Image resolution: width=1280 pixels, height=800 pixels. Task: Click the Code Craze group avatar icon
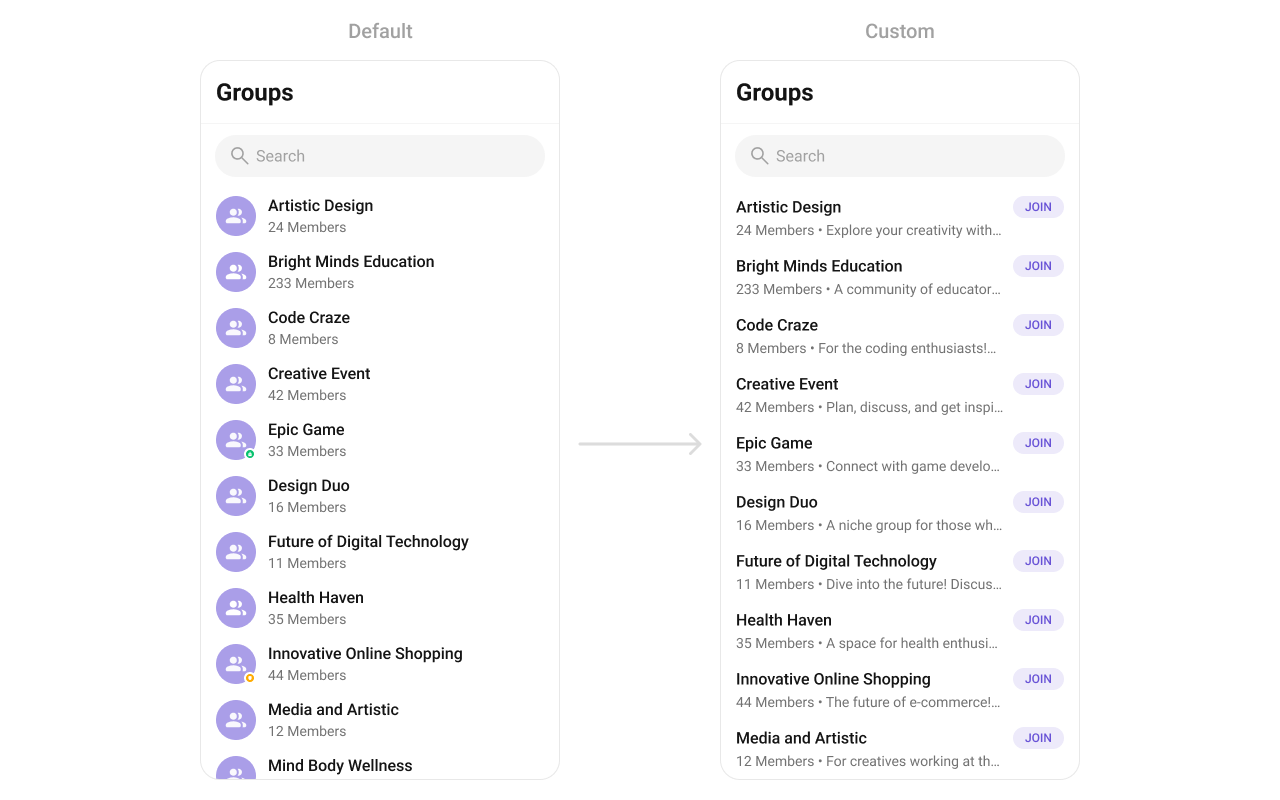click(236, 328)
